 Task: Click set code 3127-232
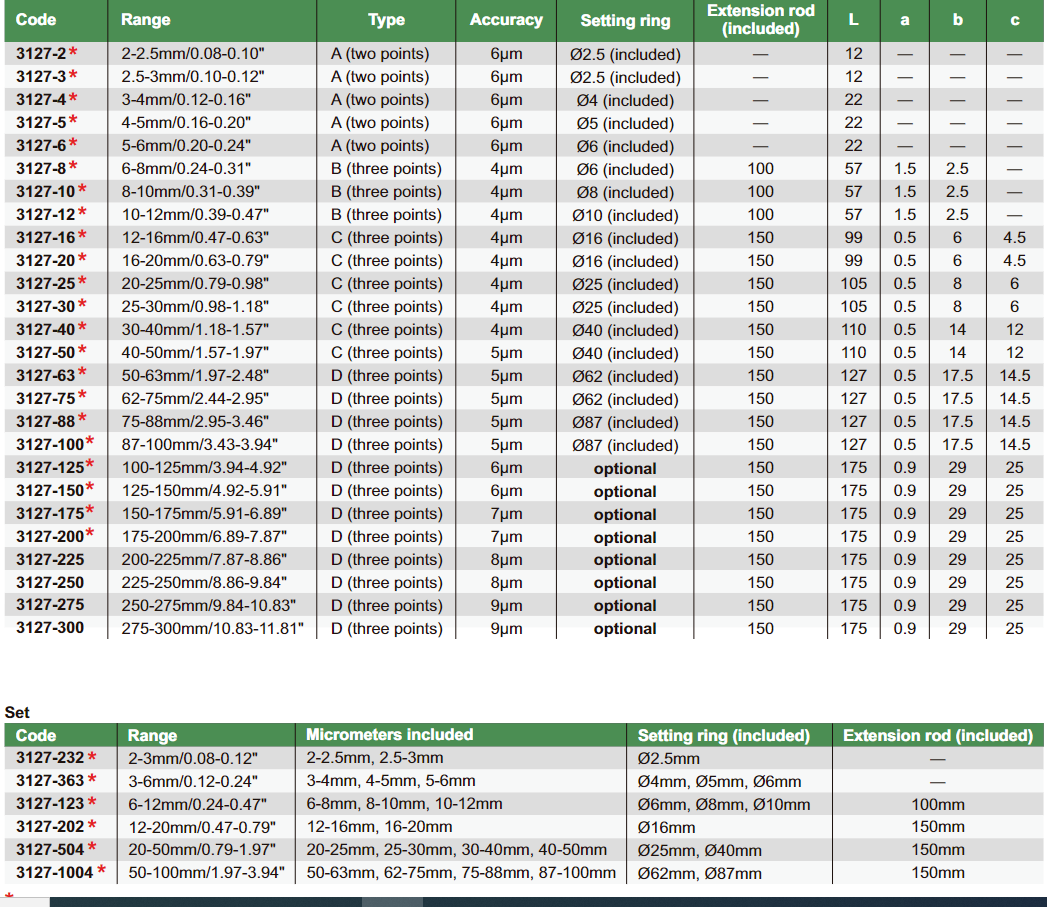tap(50, 758)
